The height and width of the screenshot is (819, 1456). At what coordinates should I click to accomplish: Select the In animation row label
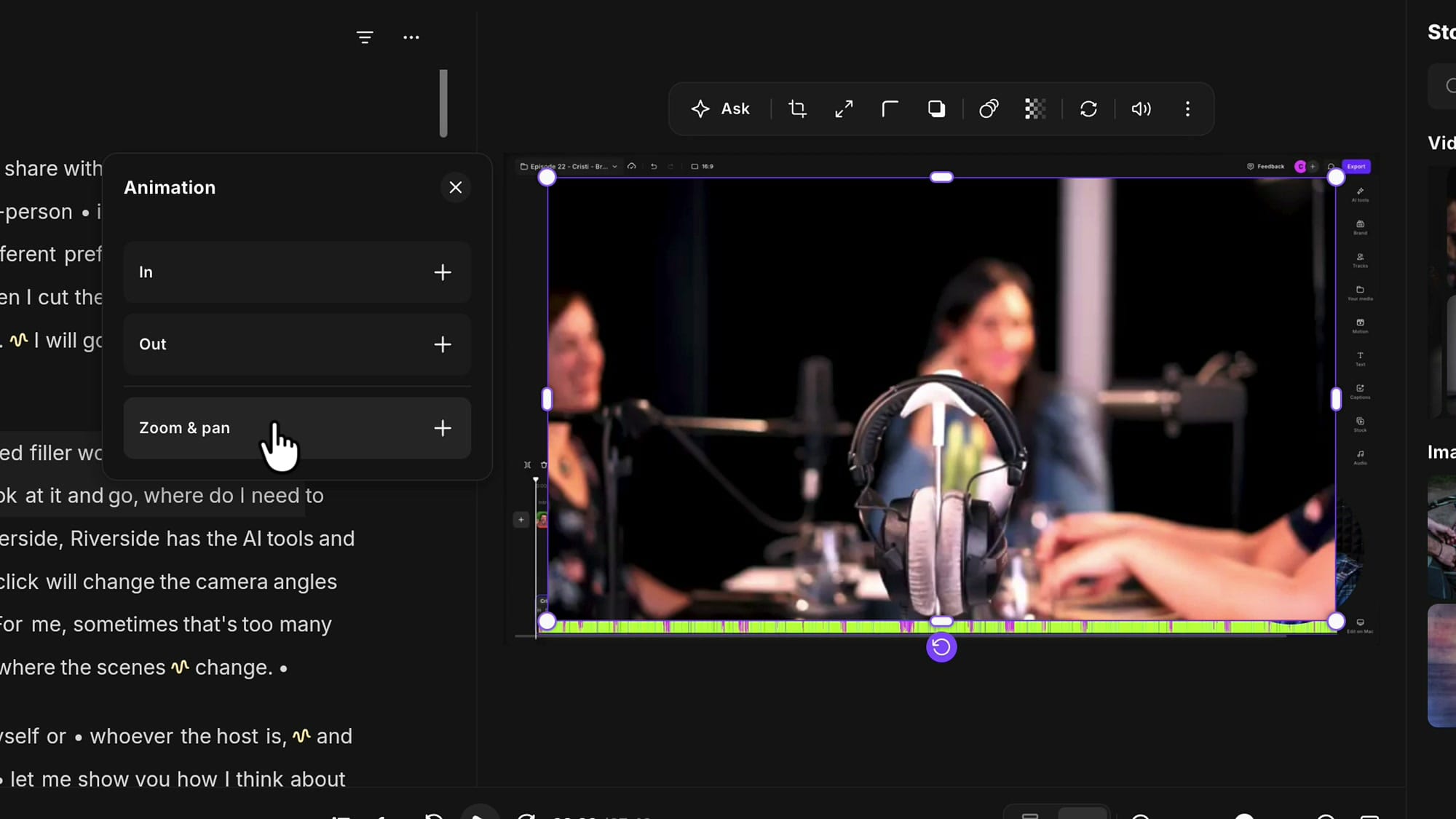(146, 272)
